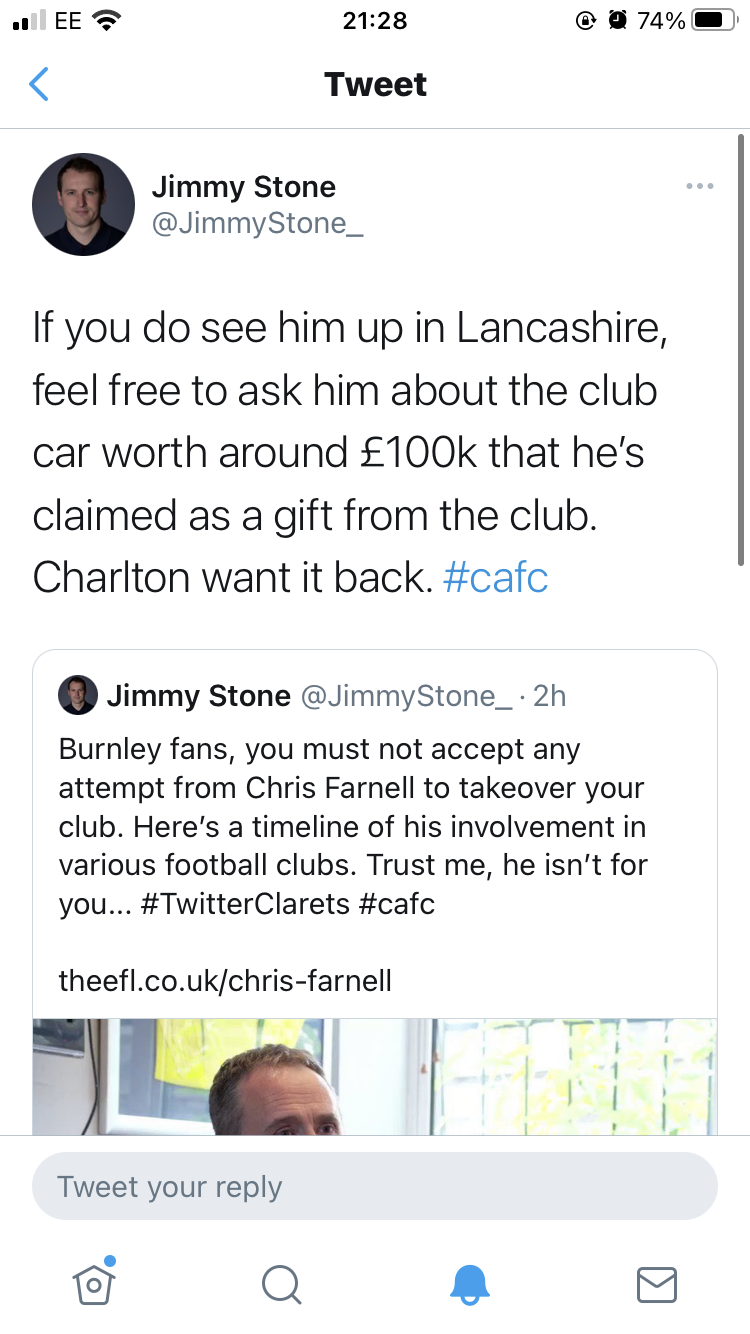Open the @JimmyStone_ handle under author name

coord(257,223)
